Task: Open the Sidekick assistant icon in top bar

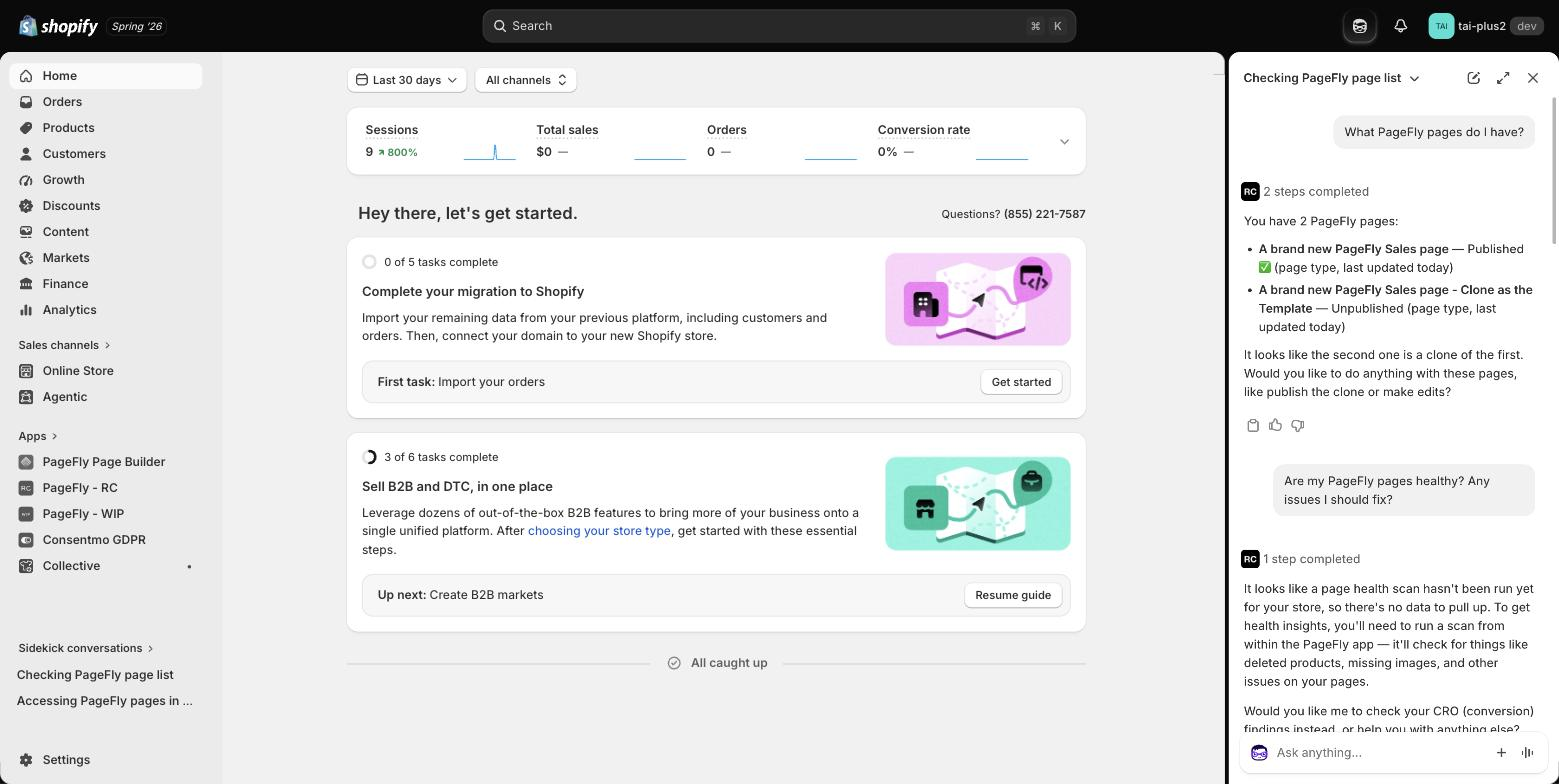Action: [1360, 26]
